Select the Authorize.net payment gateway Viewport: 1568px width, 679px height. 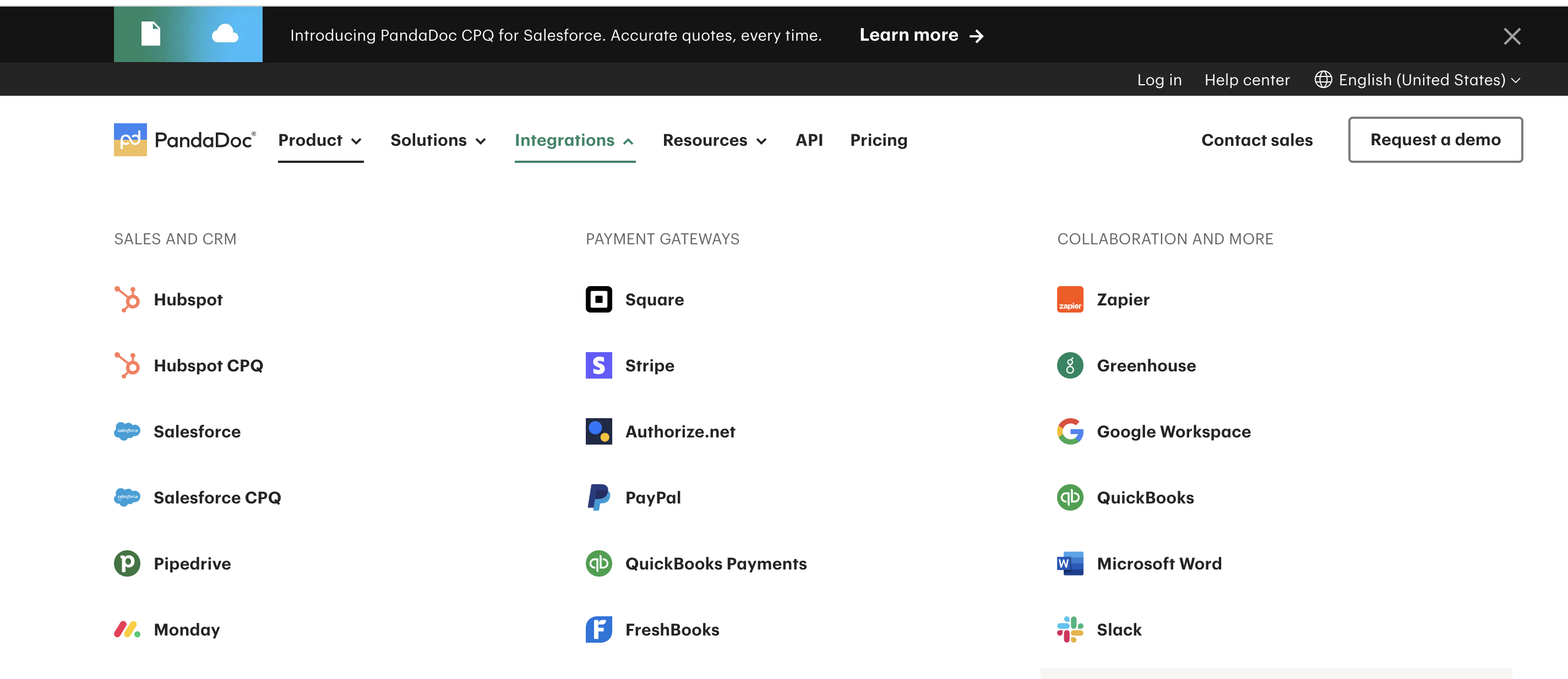pyautogui.click(x=680, y=431)
